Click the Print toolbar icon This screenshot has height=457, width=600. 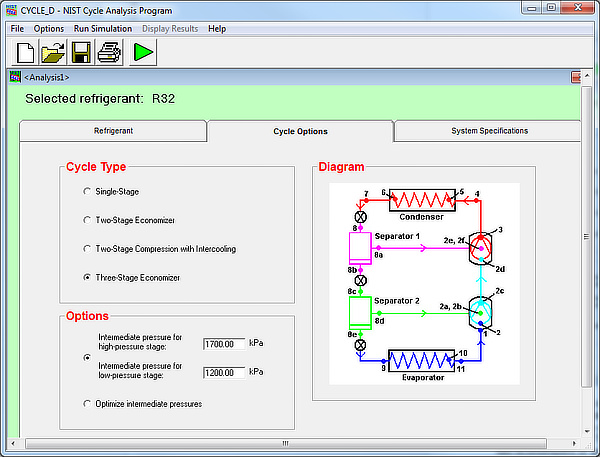[x=109, y=52]
